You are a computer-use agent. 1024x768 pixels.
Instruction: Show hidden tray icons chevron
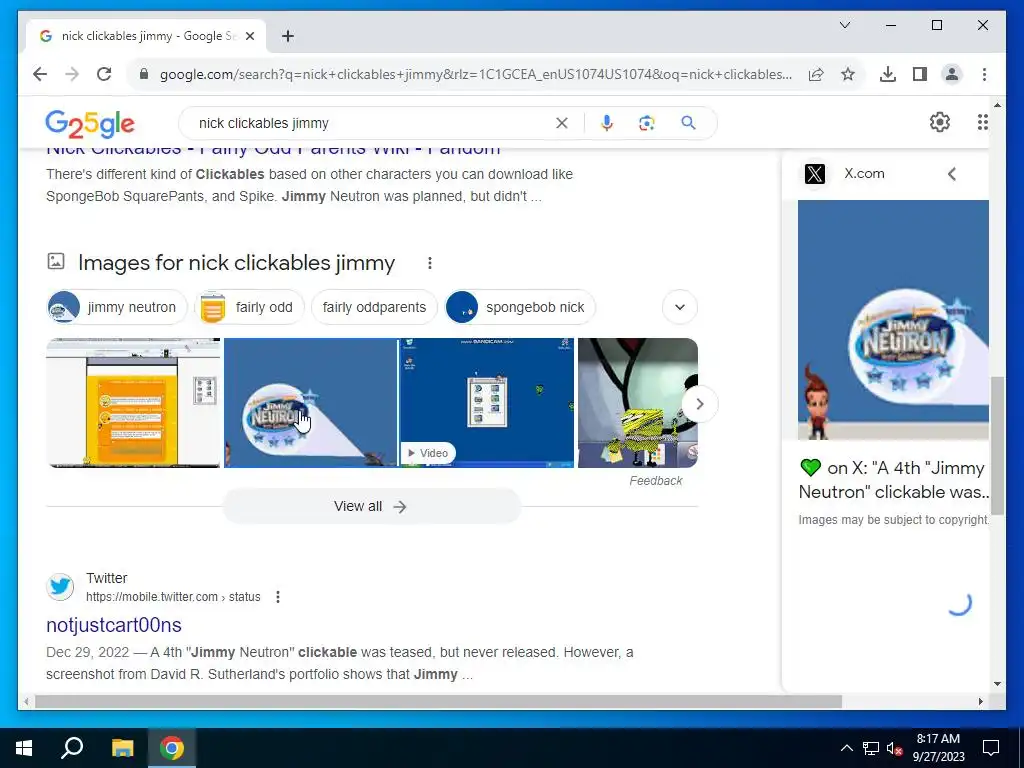[846, 748]
